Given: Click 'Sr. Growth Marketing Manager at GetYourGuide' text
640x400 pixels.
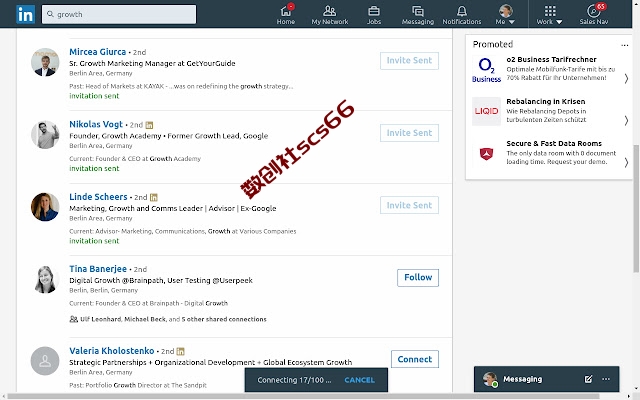Looking at the screenshot, I should (x=152, y=63).
